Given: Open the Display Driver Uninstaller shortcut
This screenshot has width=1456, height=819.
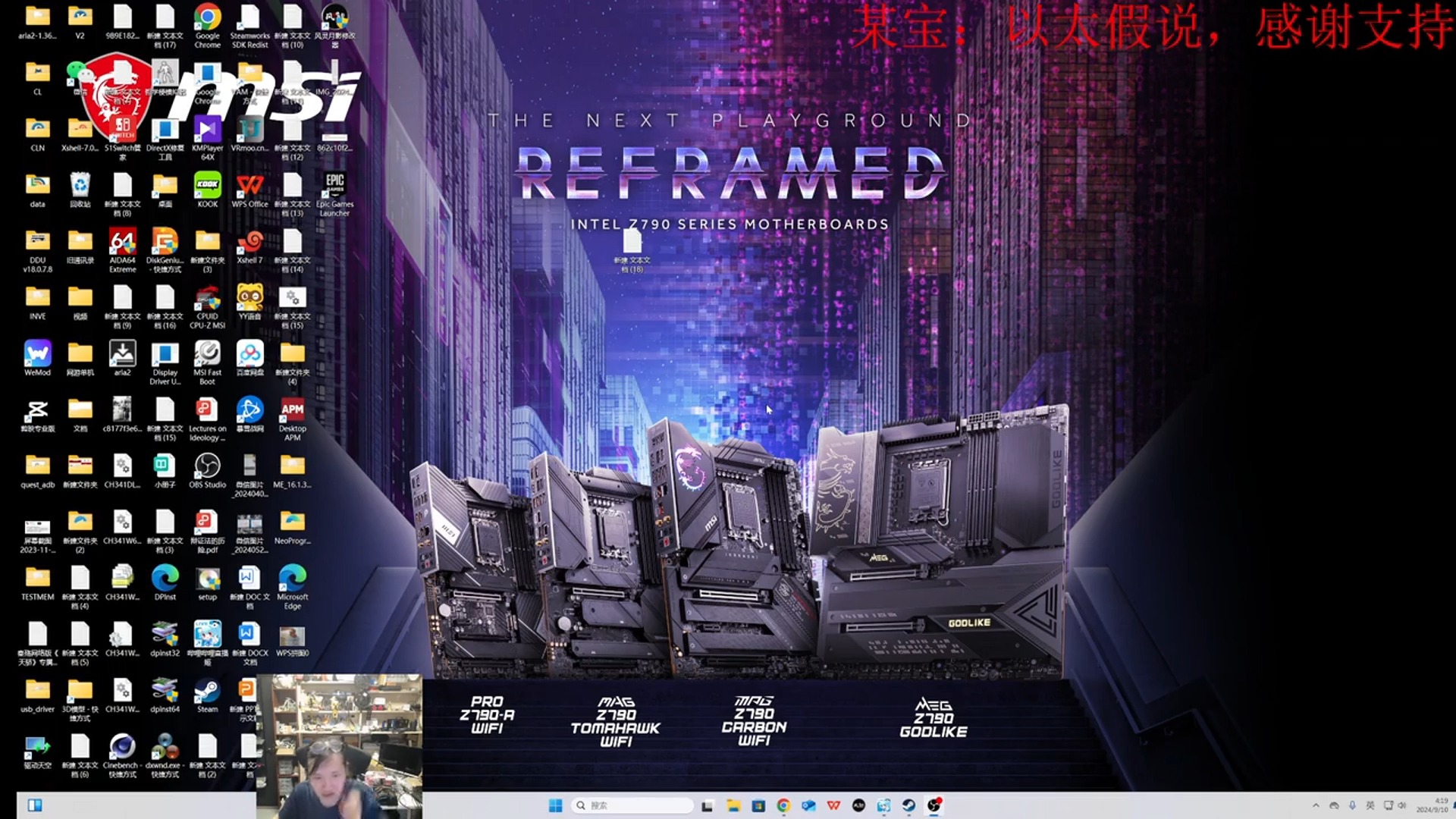Looking at the screenshot, I should pos(165,362).
